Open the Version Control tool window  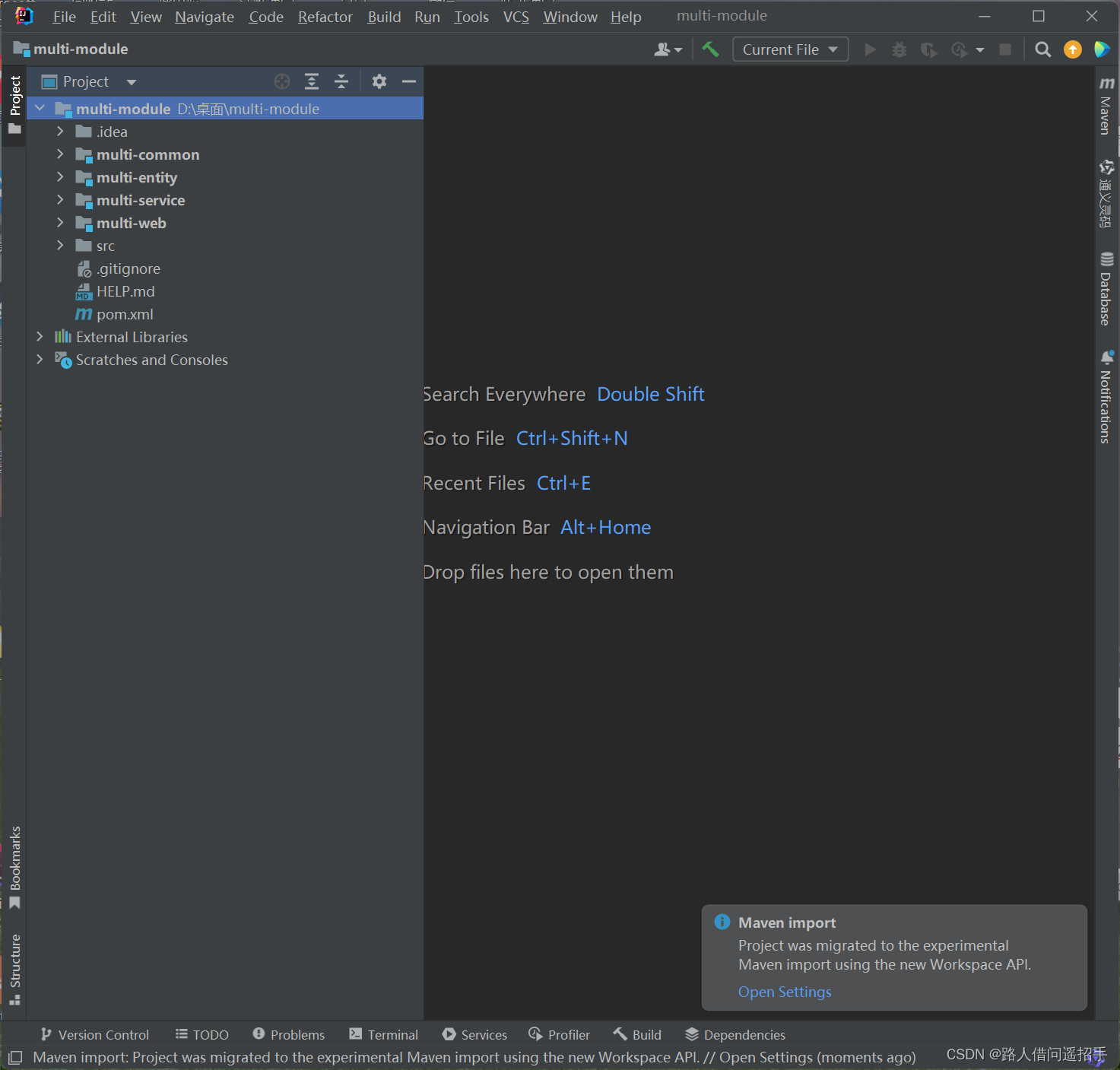95,1034
